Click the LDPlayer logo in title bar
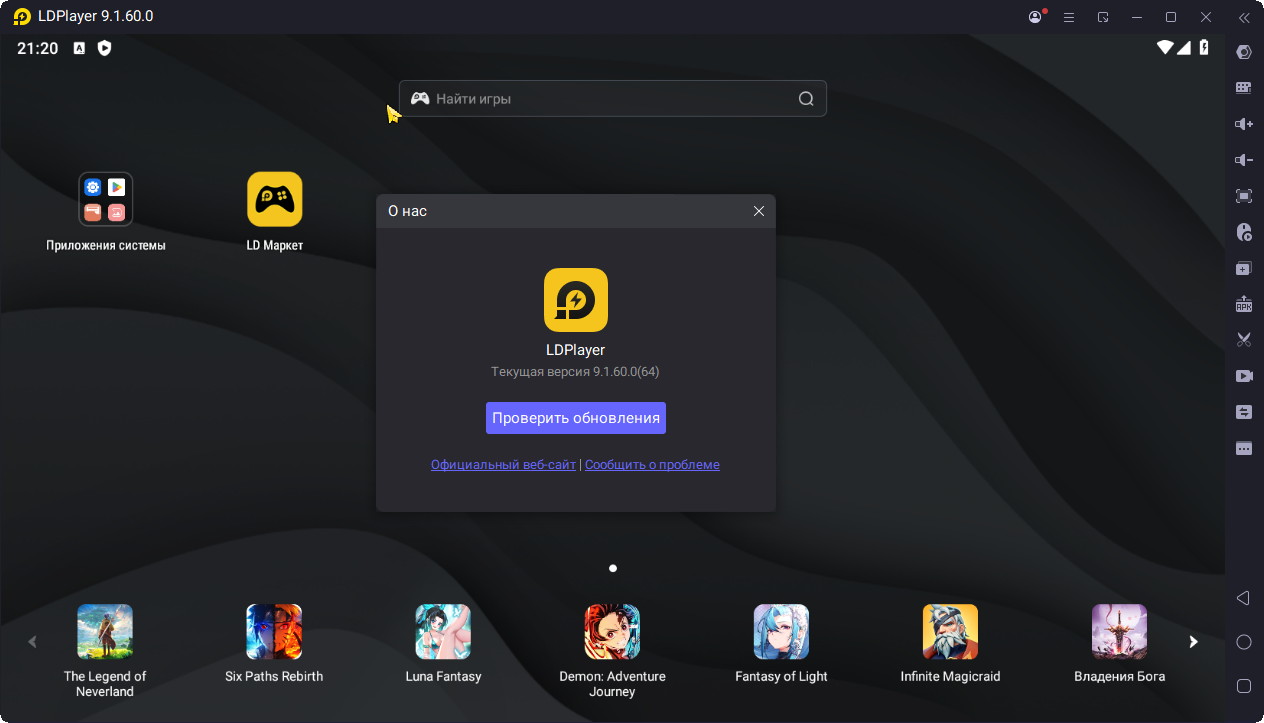 pyautogui.click(x=22, y=17)
